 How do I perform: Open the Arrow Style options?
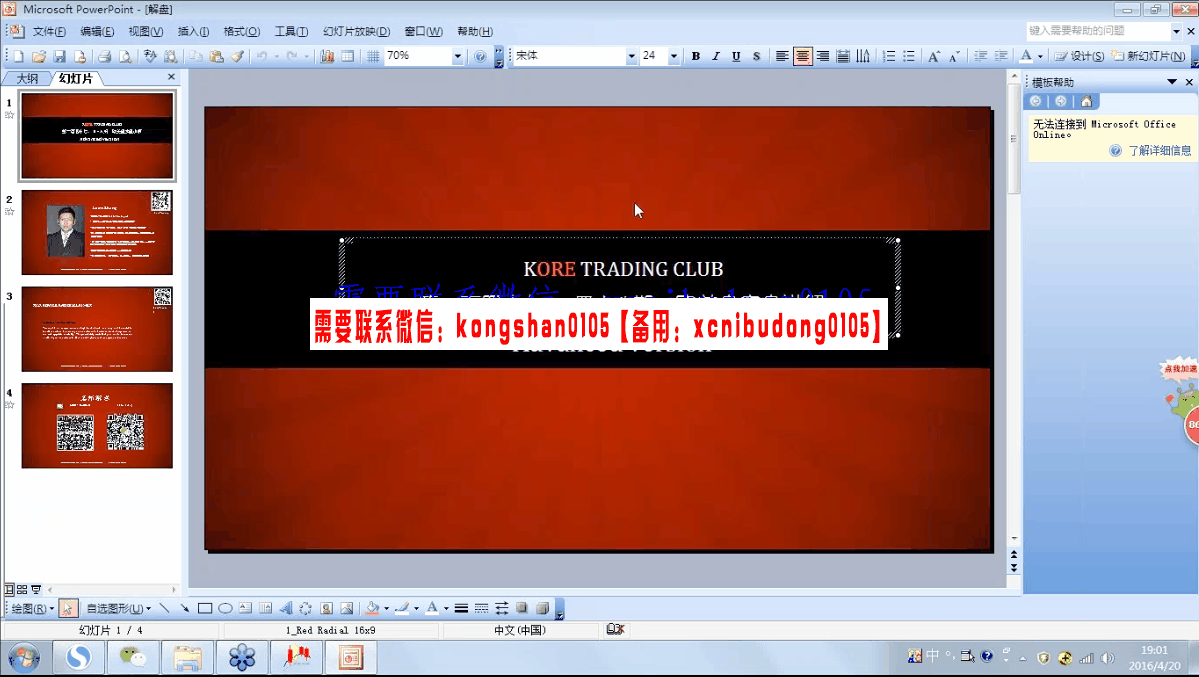point(502,608)
